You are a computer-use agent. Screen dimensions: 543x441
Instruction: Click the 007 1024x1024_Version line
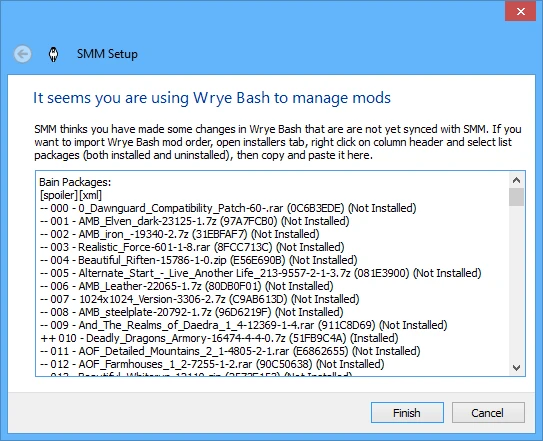[x=200, y=299]
